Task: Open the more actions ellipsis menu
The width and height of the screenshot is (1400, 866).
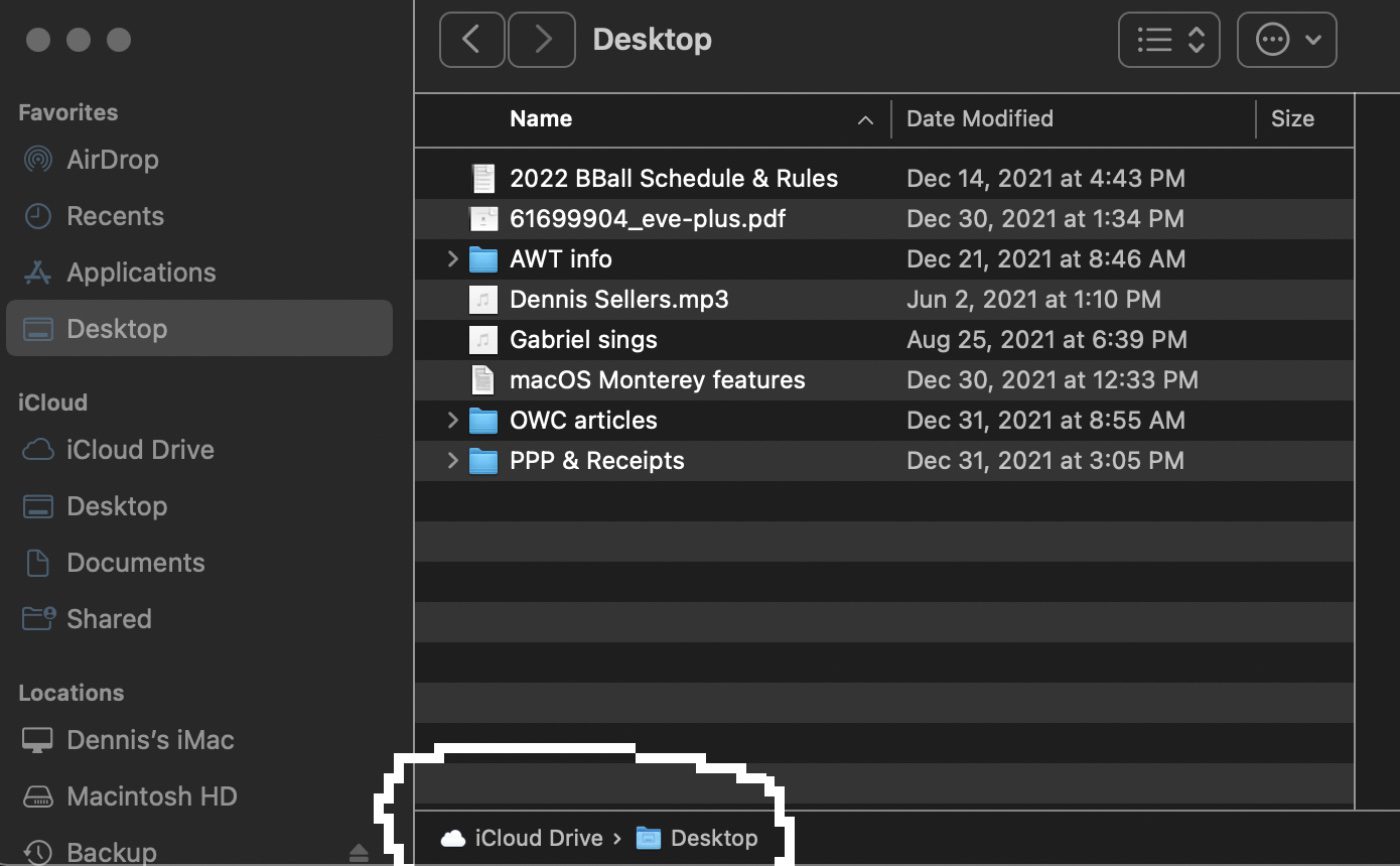Action: [x=1286, y=40]
